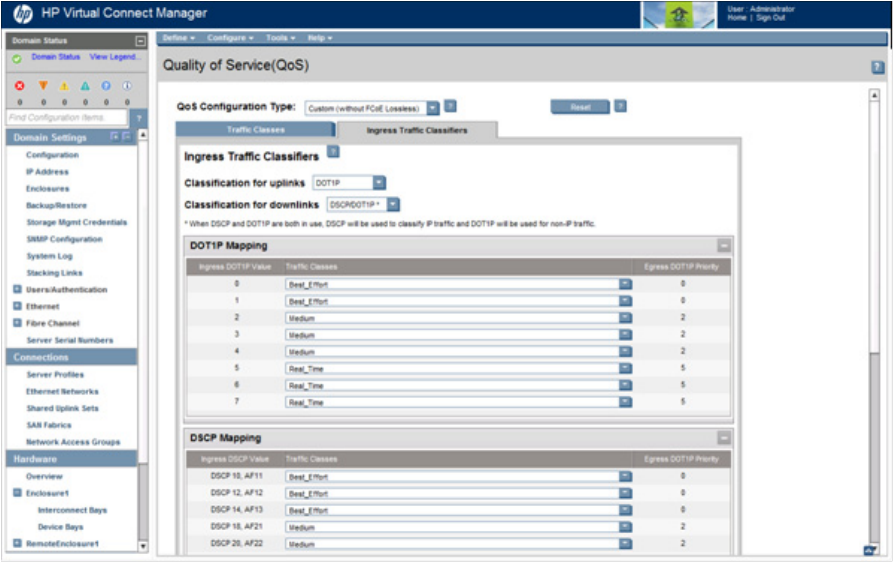This screenshot has width=894, height=563.
Task: Collapse the DSCP Mapping section
Action: click(724, 438)
